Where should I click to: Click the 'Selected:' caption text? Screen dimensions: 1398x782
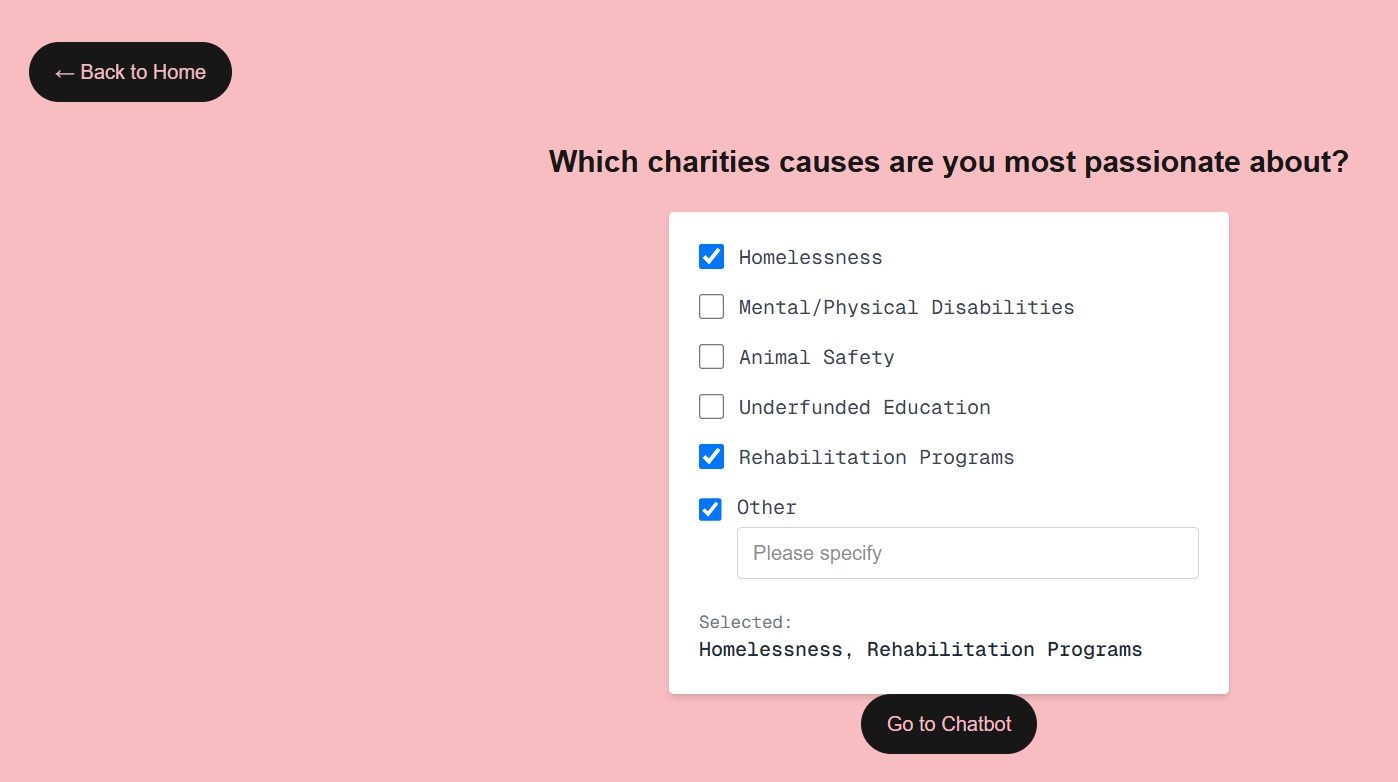[x=745, y=622]
